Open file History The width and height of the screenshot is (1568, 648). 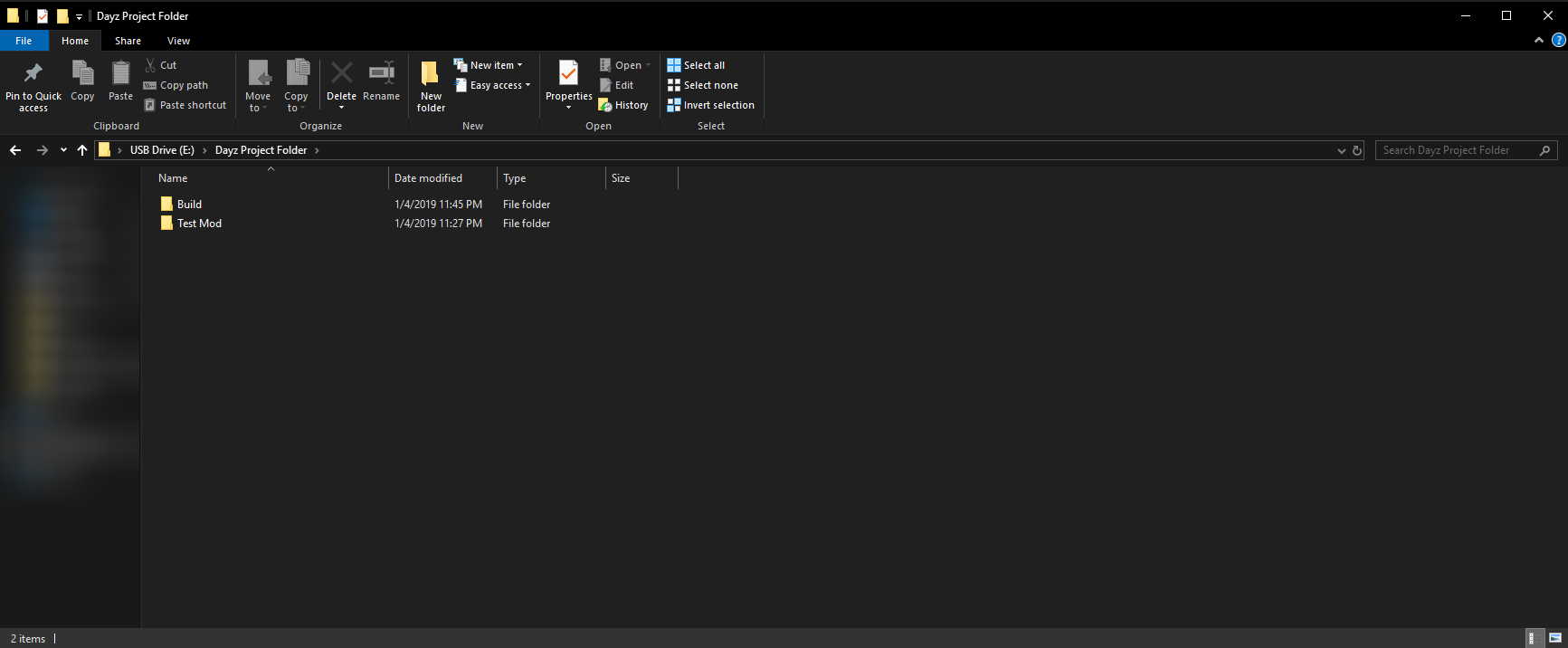click(x=623, y=105)
